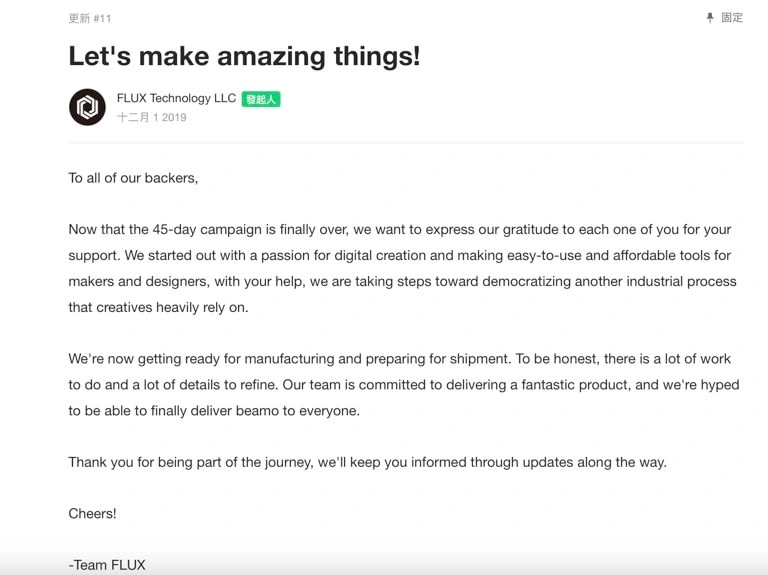Click the divider line below the author header

pos(406,143)
